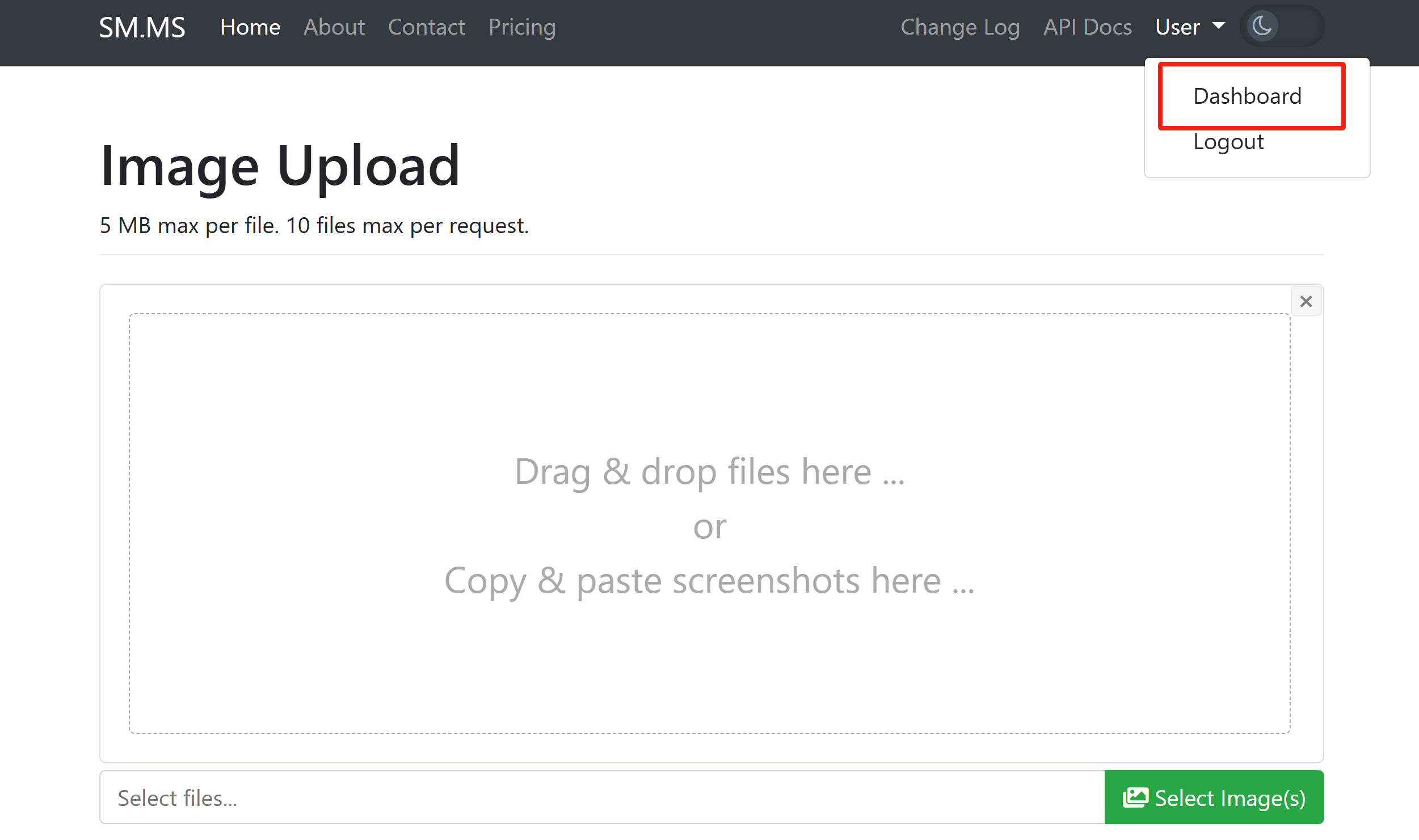1419x840 pixels.
Task: Click the Contact navigation item
Action: pos(426,27)
